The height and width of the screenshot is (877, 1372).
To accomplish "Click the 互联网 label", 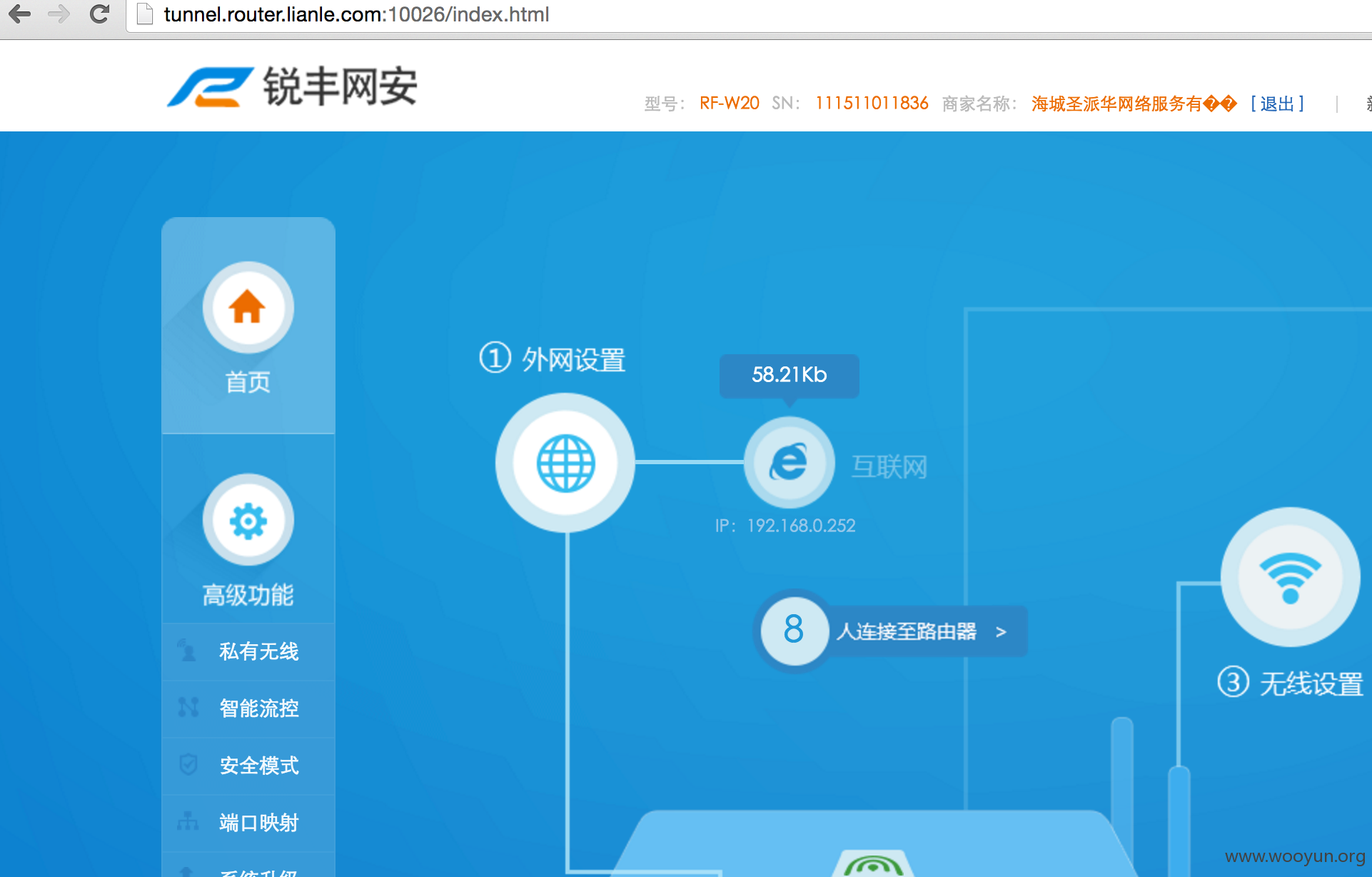I will click(889, 467).
